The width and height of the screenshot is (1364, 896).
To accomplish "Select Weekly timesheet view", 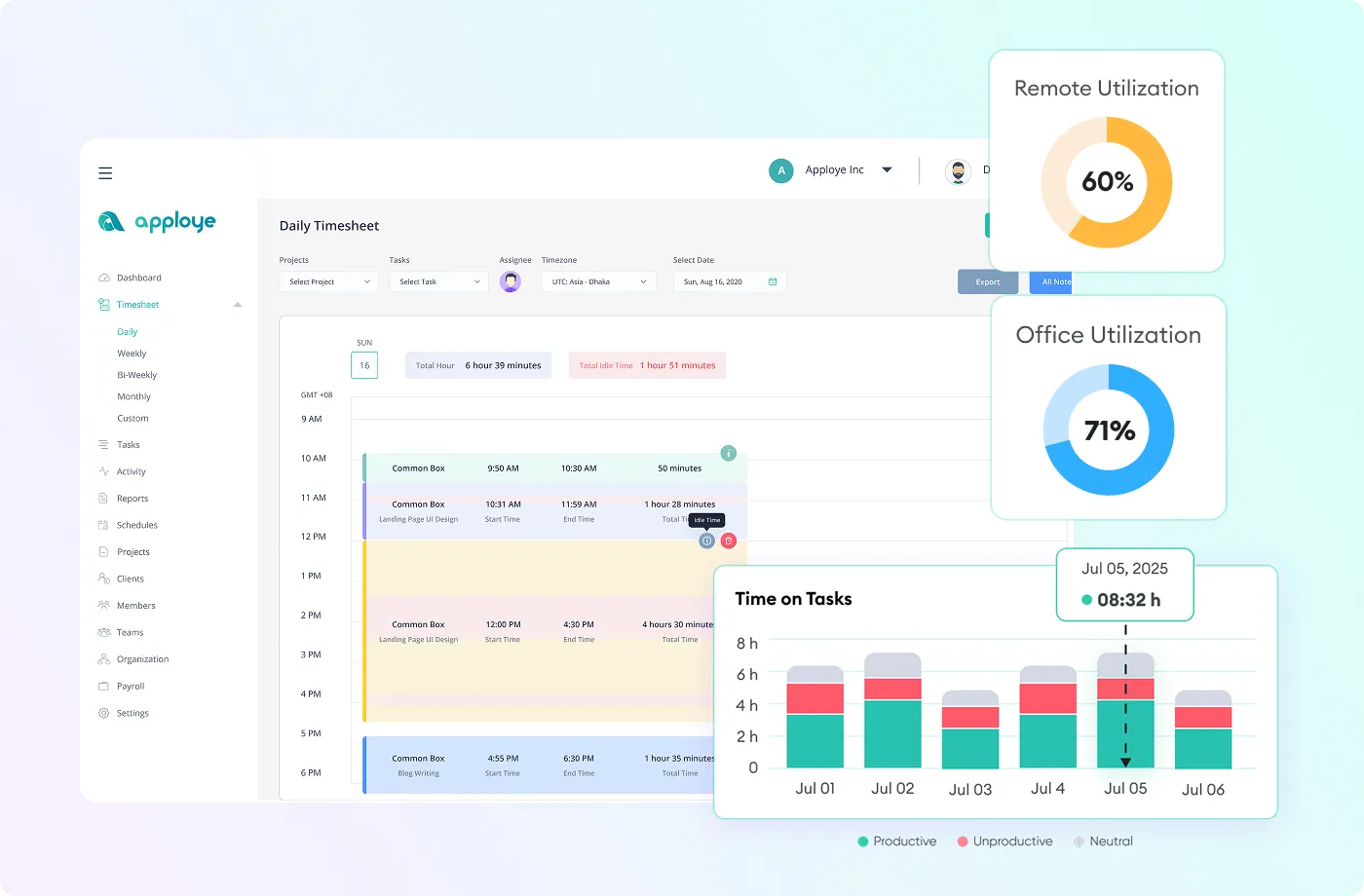I will 132,354.
